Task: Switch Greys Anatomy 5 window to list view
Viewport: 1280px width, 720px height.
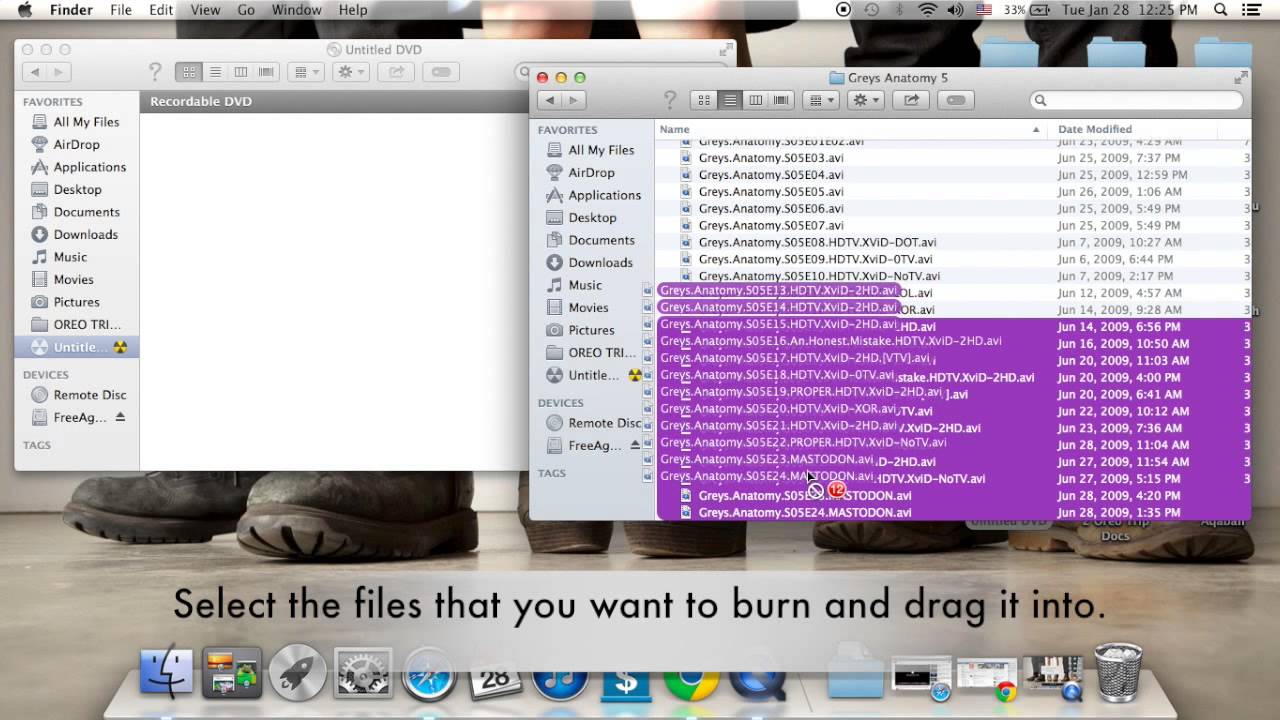Action: point(730,100)
